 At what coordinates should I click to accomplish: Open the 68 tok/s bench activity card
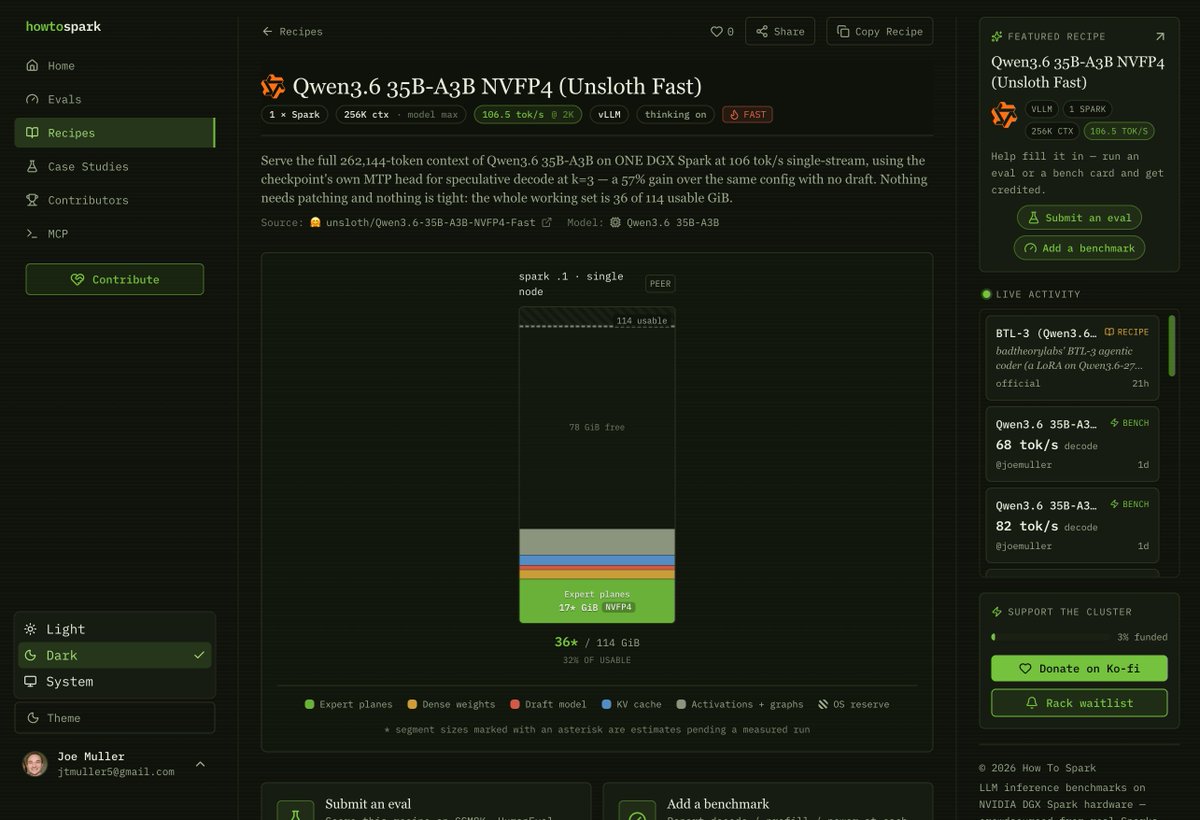pos(1072,443)
